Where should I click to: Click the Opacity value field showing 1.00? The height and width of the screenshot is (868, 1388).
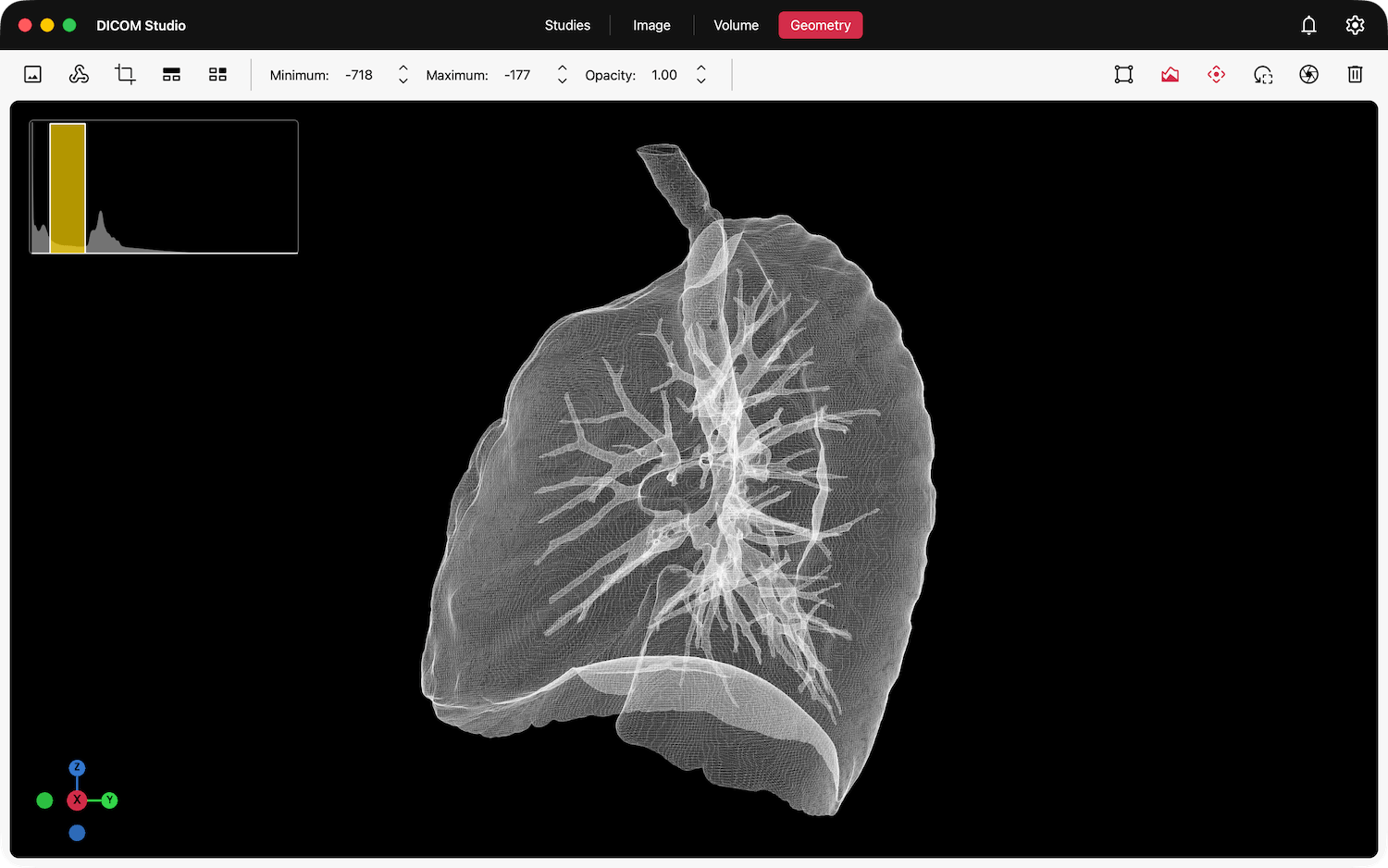click(x=664, y=75)
